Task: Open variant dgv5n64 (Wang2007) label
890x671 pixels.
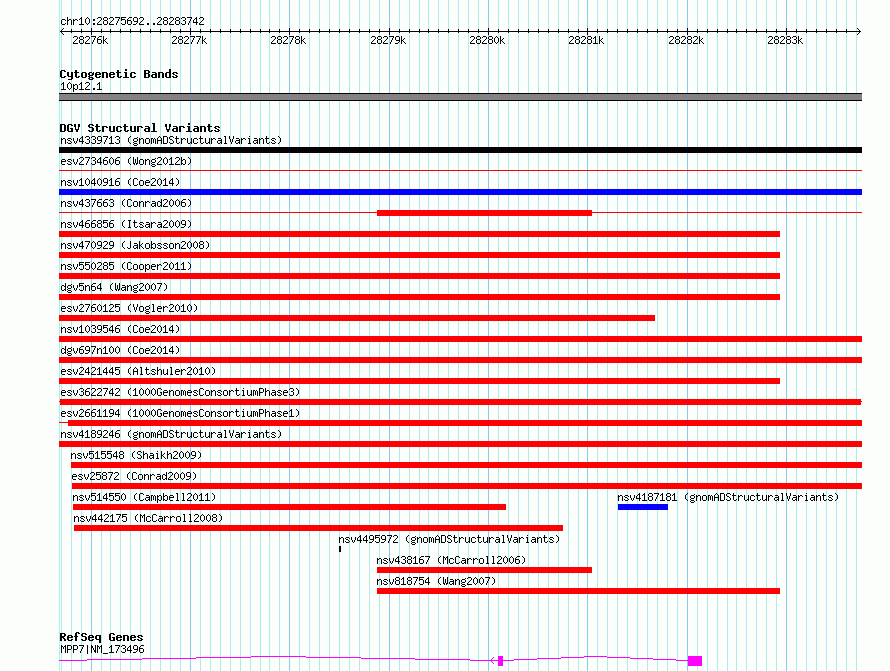Action: pyautogui.click(x=114, y=287)
